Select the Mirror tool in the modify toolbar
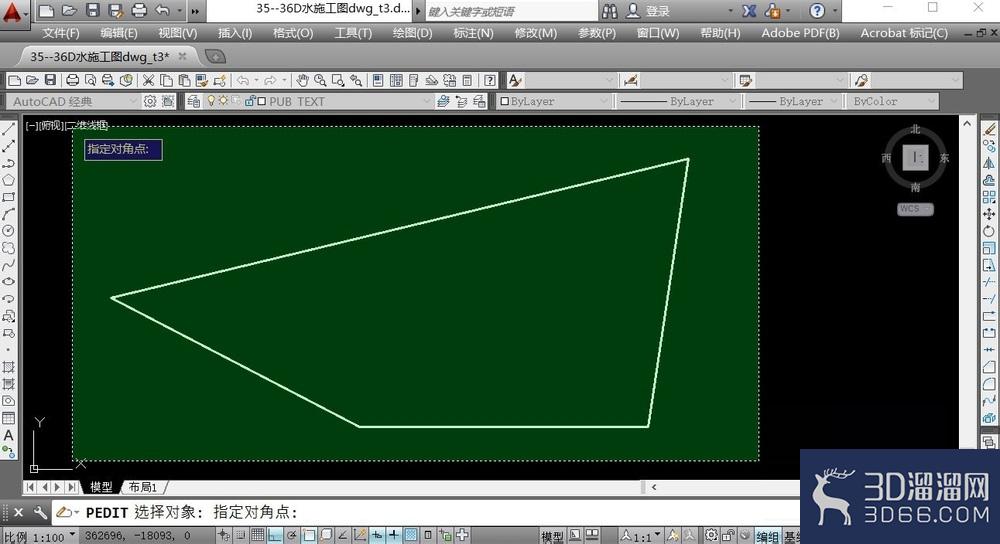The height and width of the screenshot is (544, 1000). pyautogui.click(x=989, y=163)
